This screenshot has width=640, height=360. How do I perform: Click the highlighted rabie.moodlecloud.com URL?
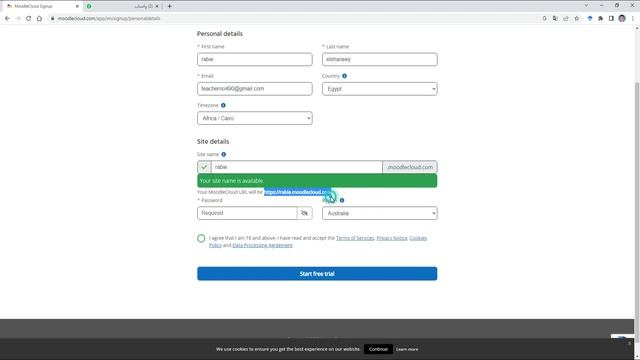pos(298,192)
